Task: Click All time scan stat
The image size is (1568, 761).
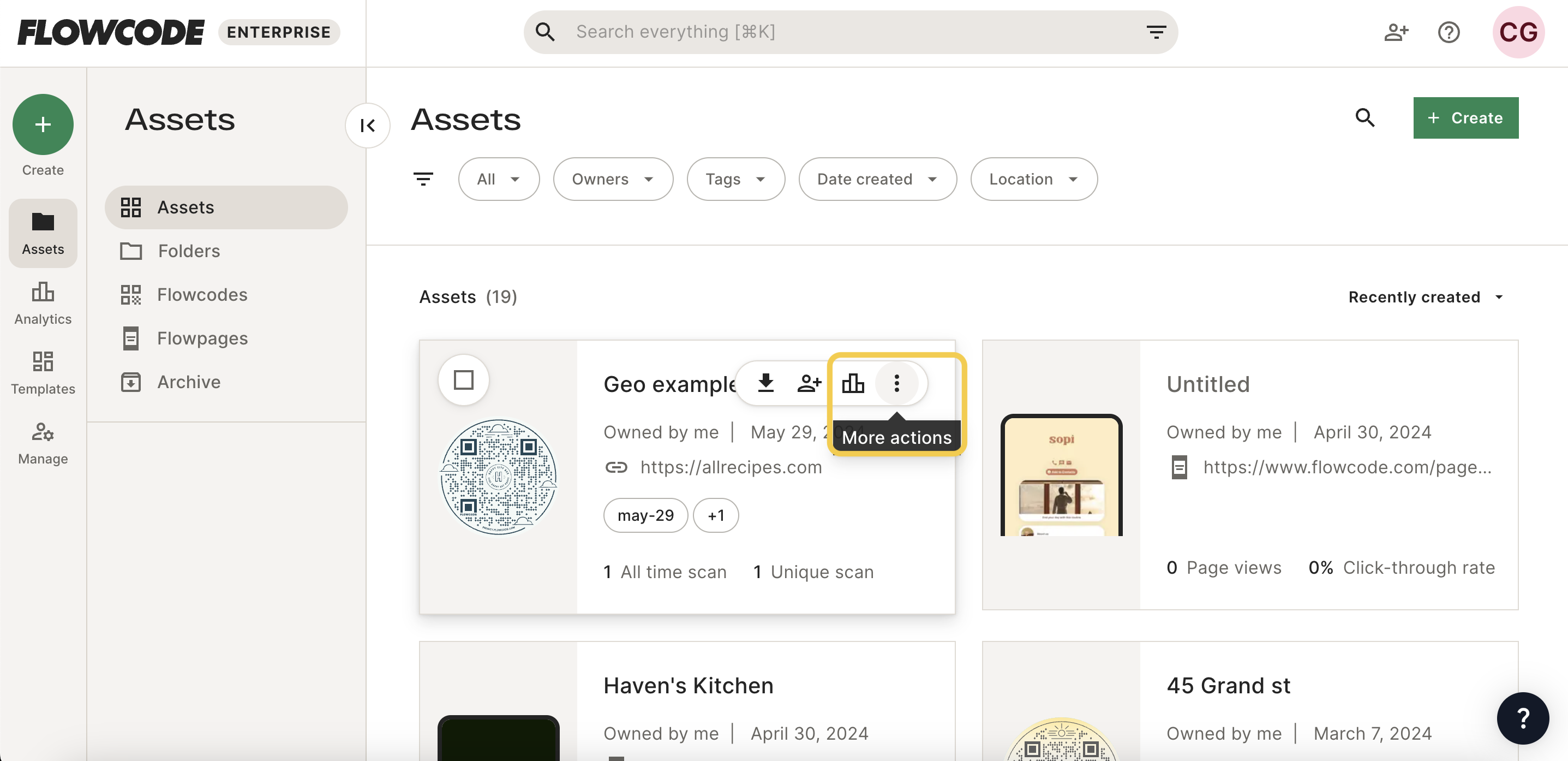Action: (x=665, y=572)
